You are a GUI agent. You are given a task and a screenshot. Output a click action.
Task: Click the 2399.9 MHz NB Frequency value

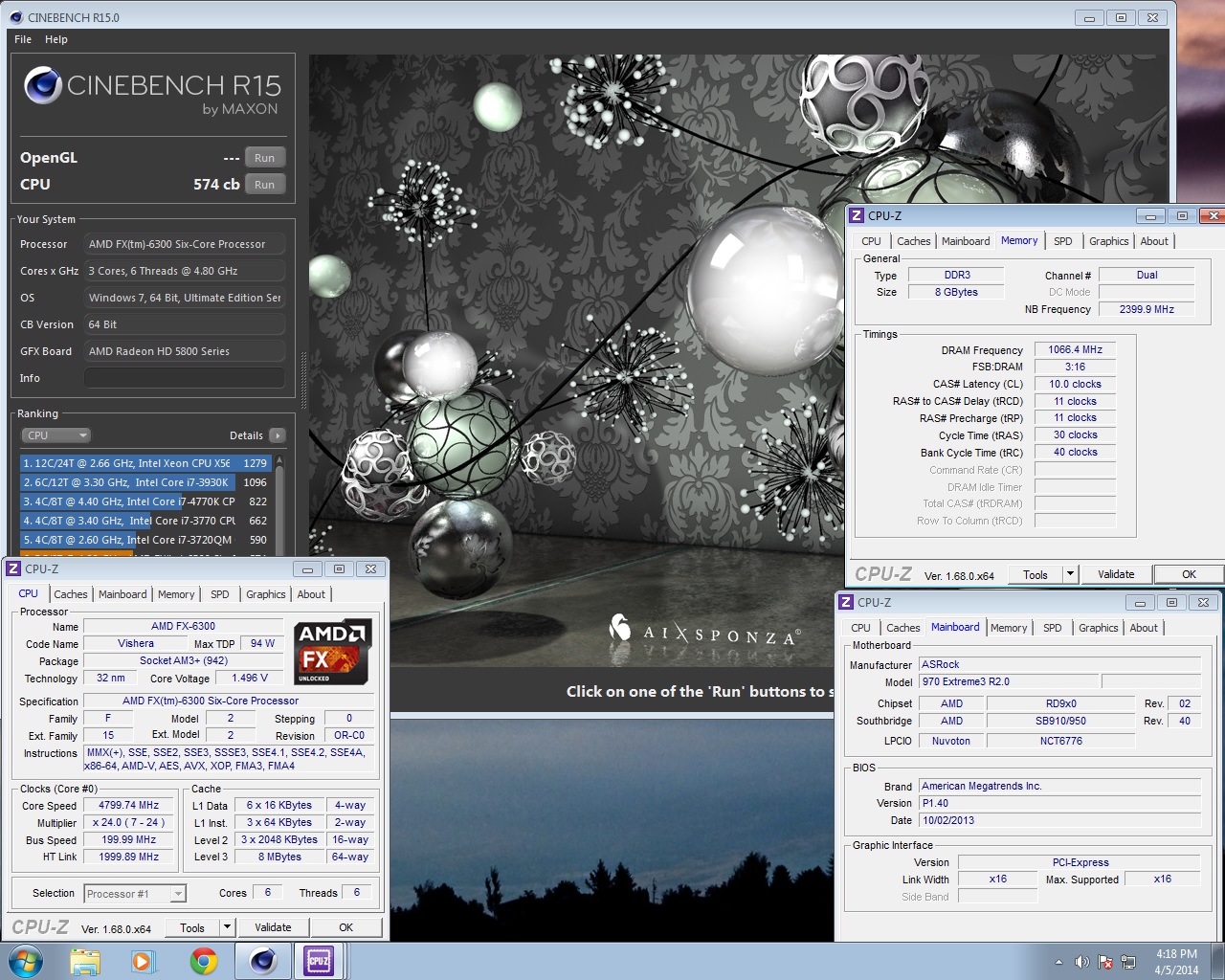pyautogui.click(x=1147, y=309)
